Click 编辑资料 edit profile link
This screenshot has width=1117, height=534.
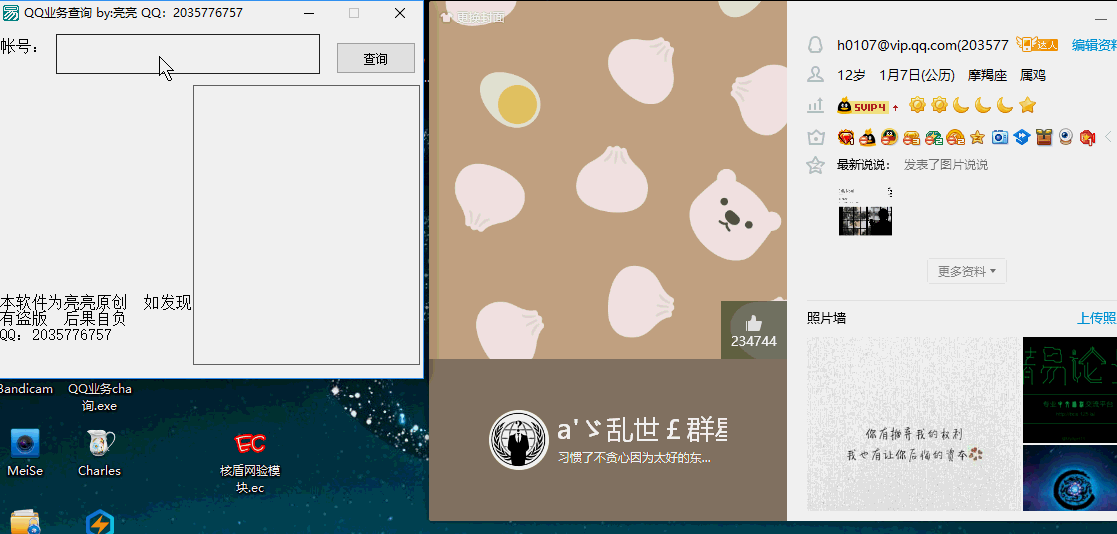1094,45
